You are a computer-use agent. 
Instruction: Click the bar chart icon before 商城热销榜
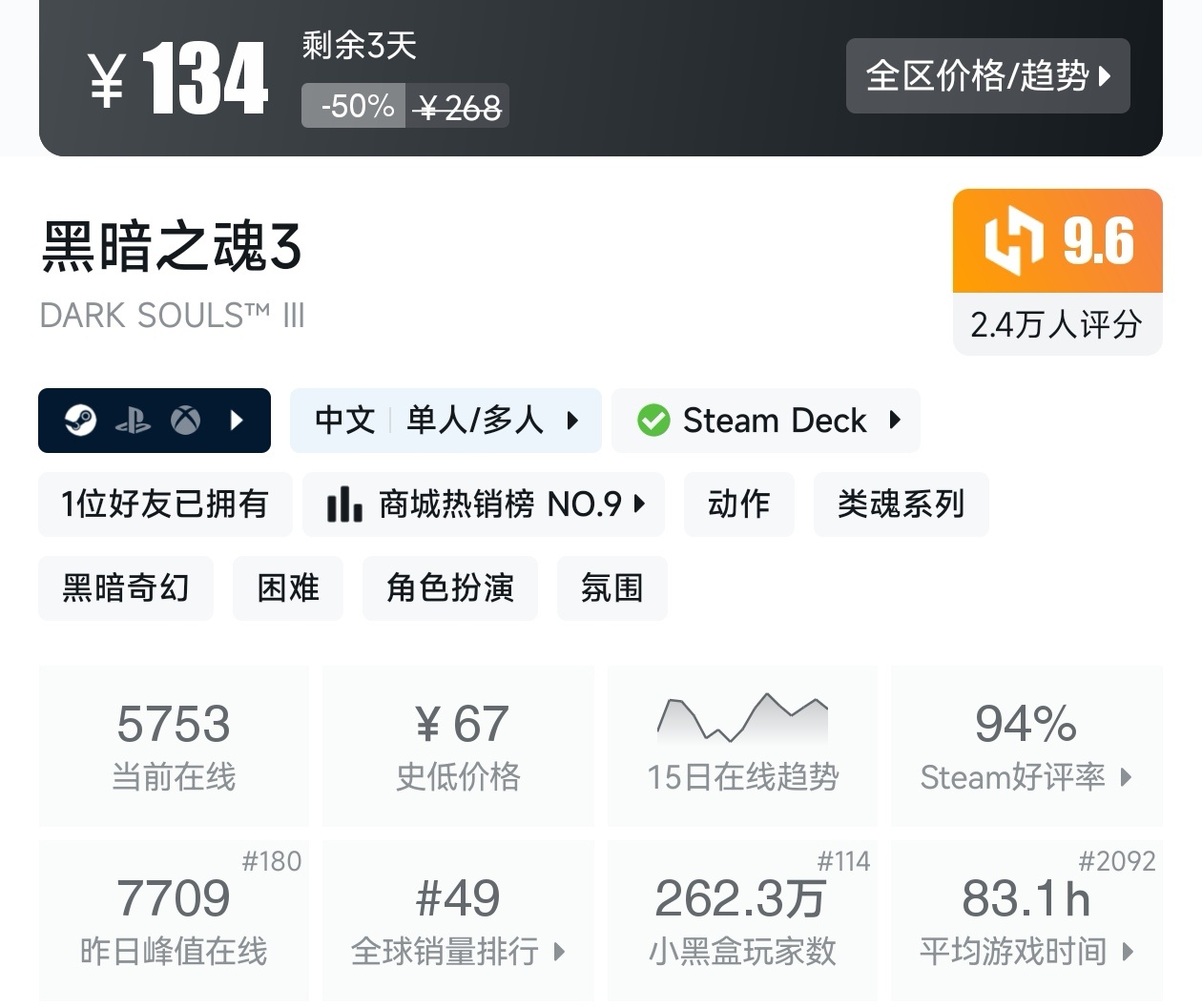343,504
